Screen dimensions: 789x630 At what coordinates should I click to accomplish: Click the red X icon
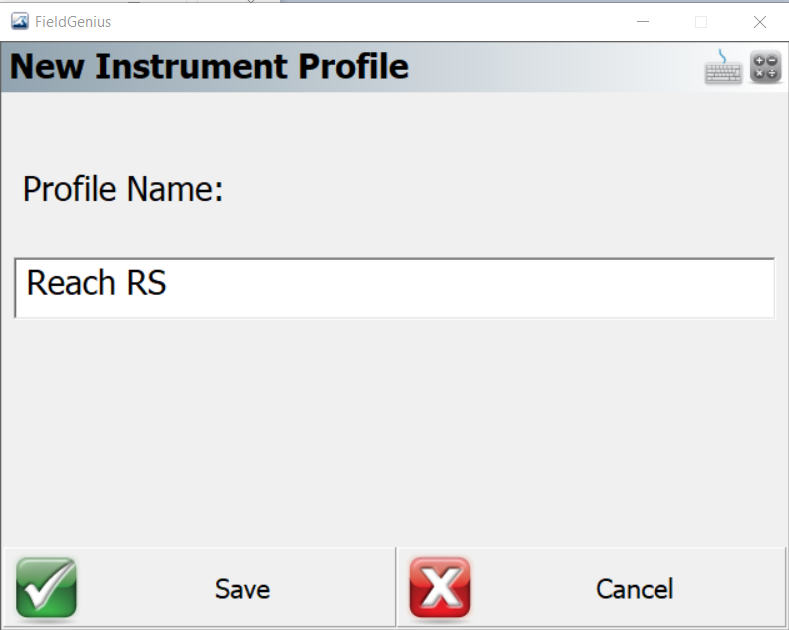[x=440, y=587]
